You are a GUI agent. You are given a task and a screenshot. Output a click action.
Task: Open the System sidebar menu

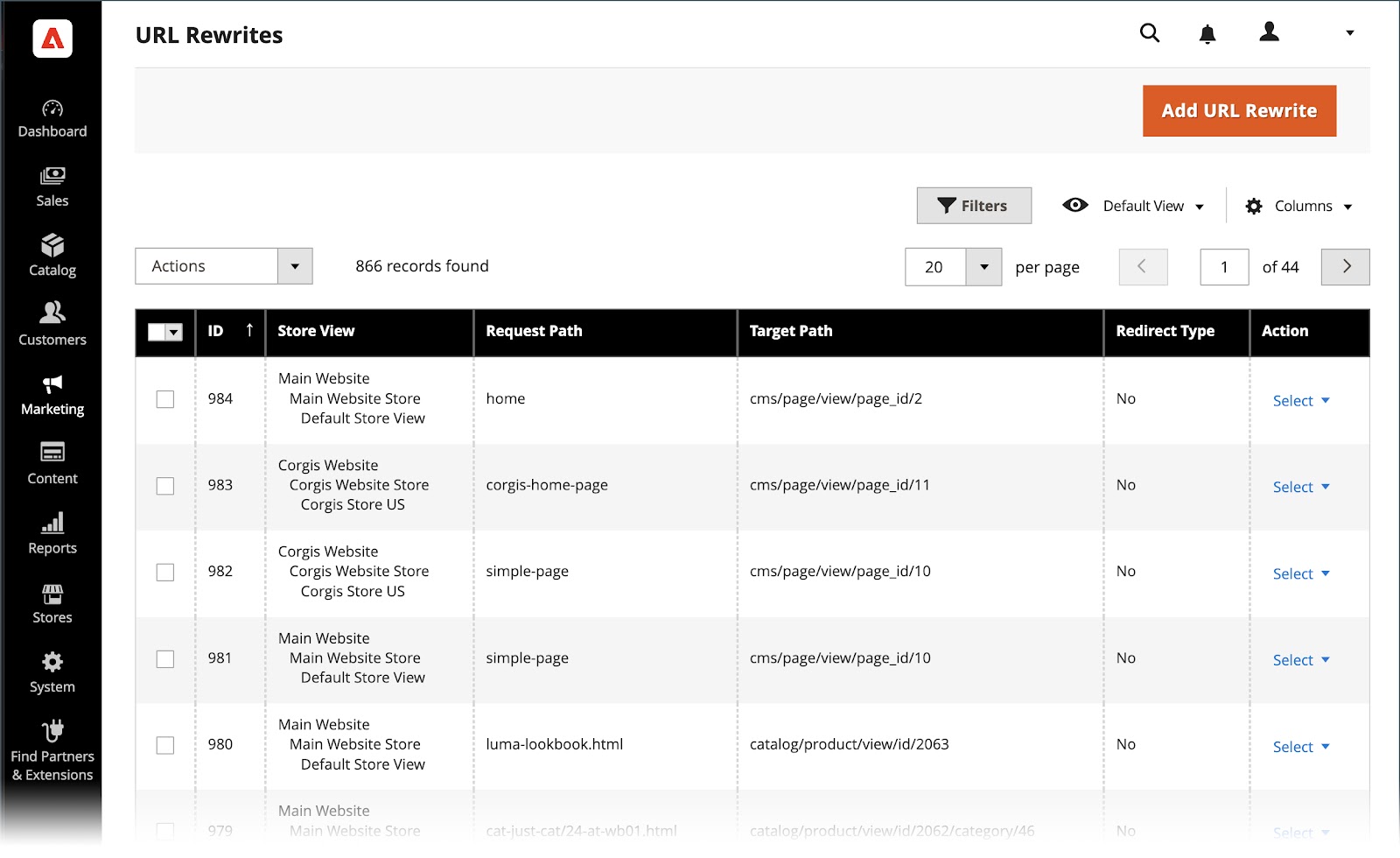click(x=52, y=672)
